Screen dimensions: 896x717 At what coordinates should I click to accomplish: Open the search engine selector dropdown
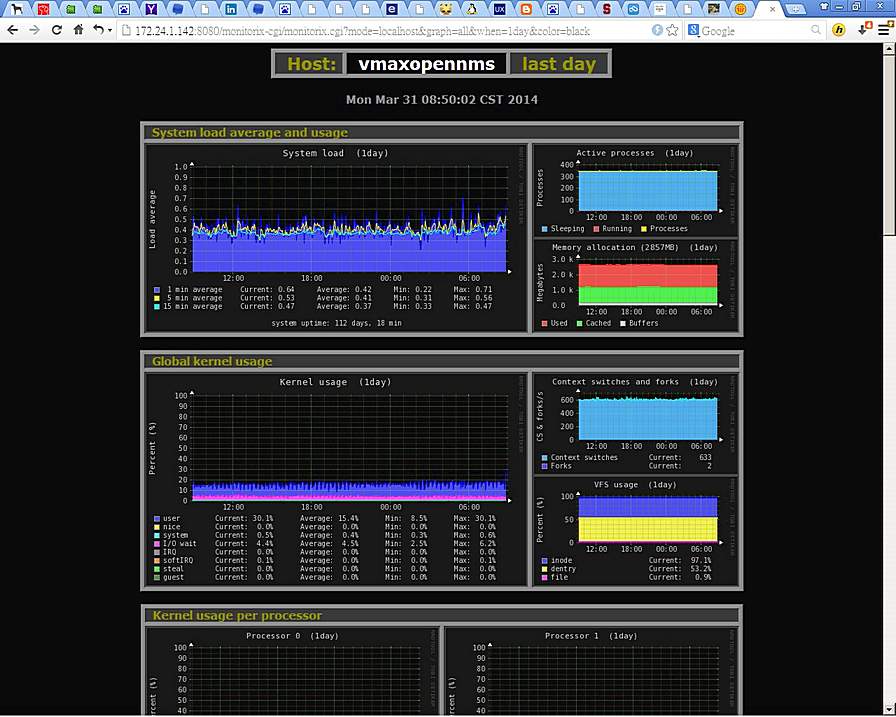[x=693, y=30]
